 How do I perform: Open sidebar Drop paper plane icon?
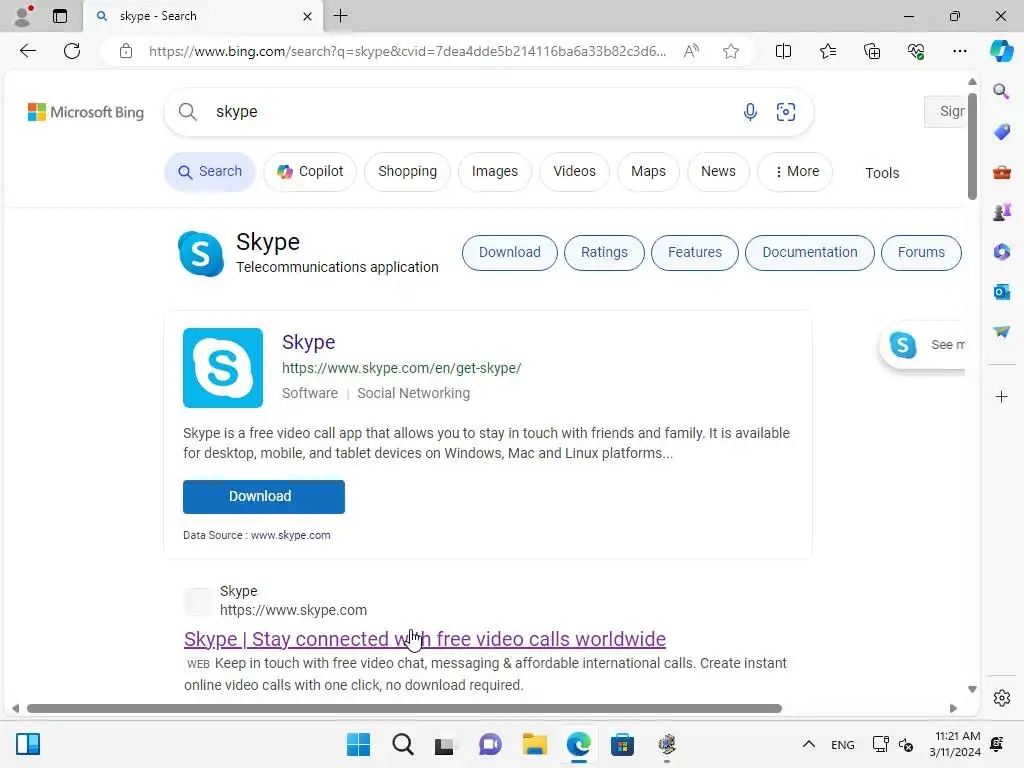coord(1001,332)
